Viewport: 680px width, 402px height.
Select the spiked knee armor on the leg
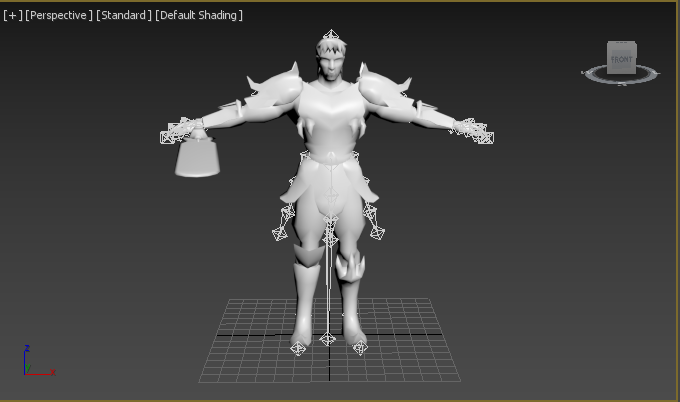click(x=350, y=266)
